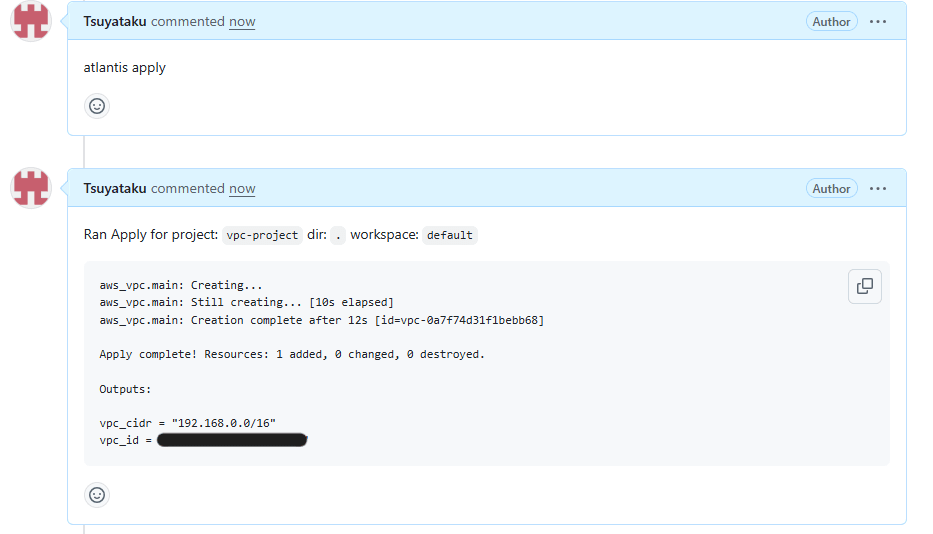The image size is (933, 534).
Task: Click the "default" workspace label
Action: [450, 235]
